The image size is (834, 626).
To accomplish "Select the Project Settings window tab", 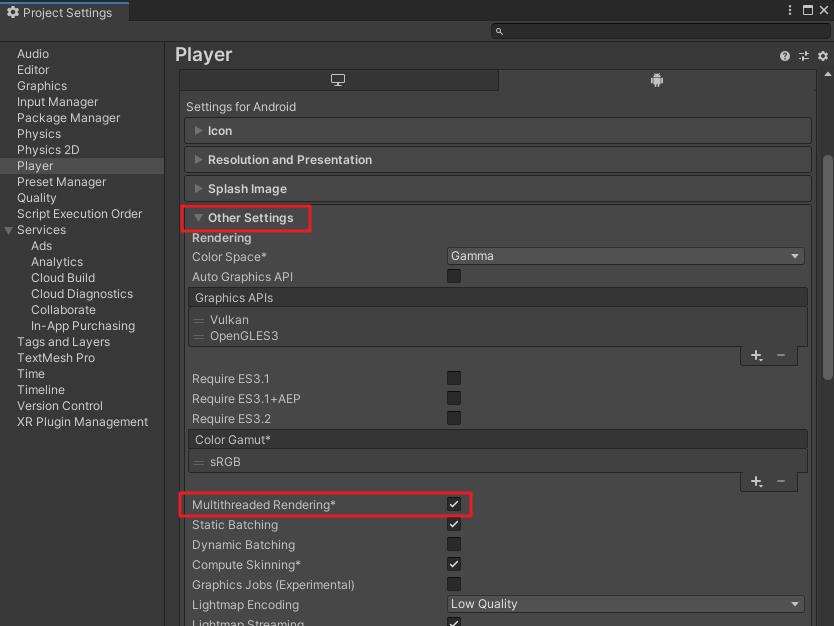I will coord(64,12).
